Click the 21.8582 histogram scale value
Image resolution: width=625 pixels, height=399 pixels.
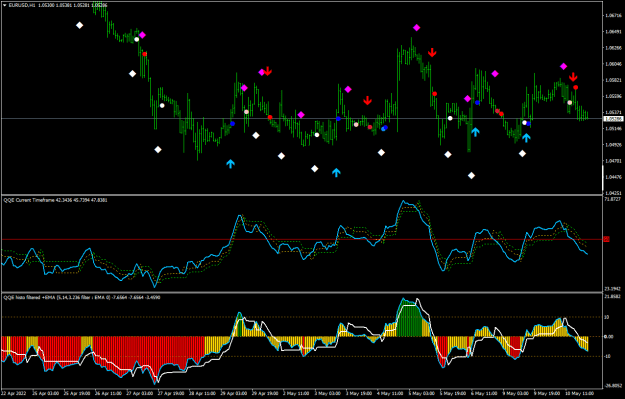(613, 297)
